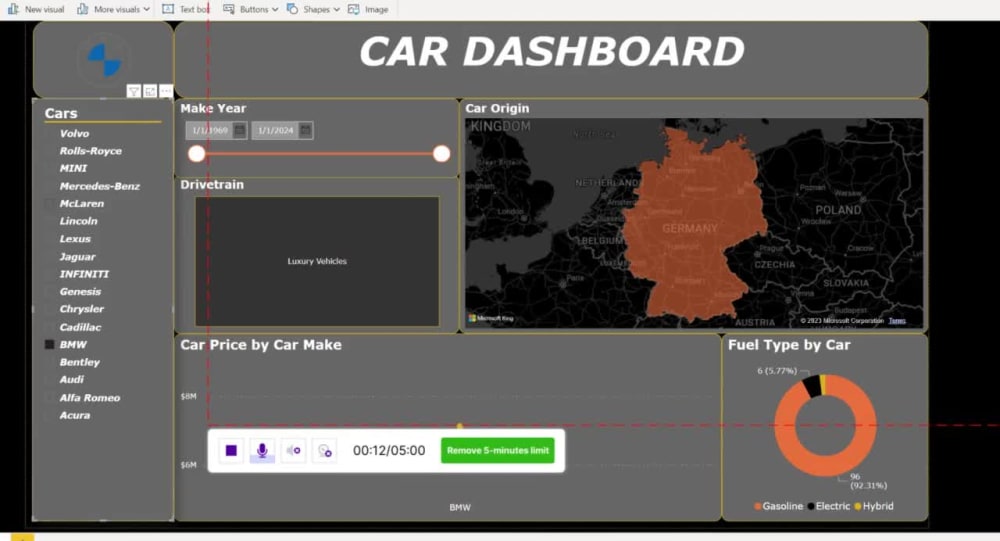This screenshot has width=1000, height=541.
Task: Click the Gasoline legend item
Action: [x=778, y=506]
